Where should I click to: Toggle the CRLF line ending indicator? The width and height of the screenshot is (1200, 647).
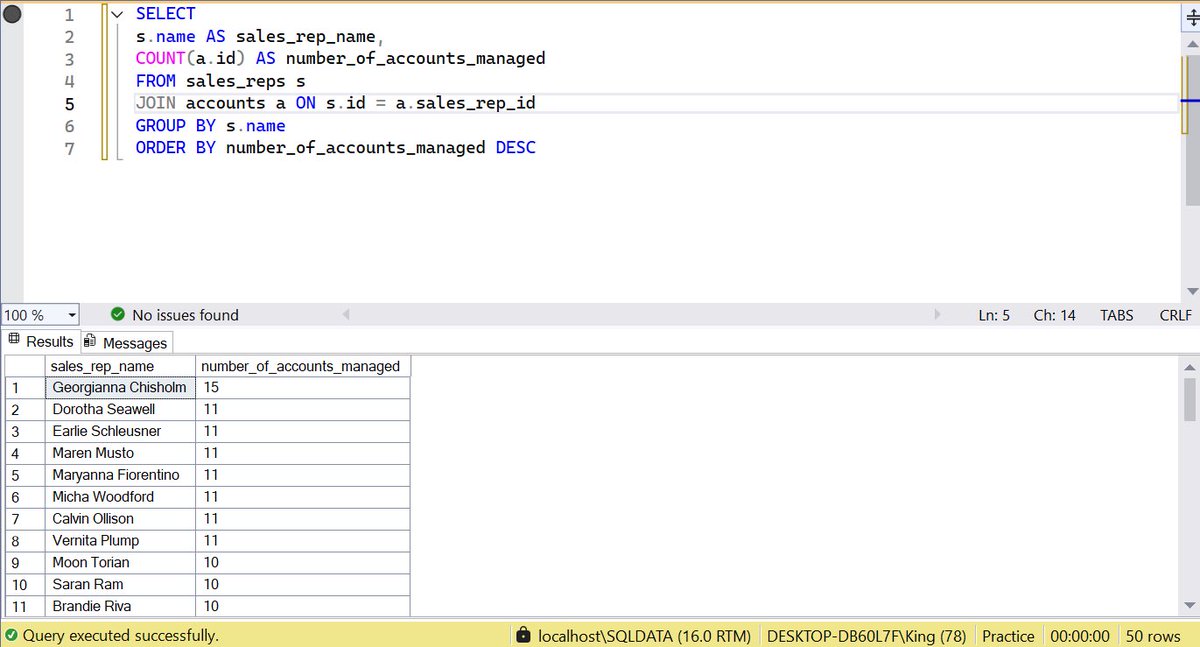(1175, 314)
